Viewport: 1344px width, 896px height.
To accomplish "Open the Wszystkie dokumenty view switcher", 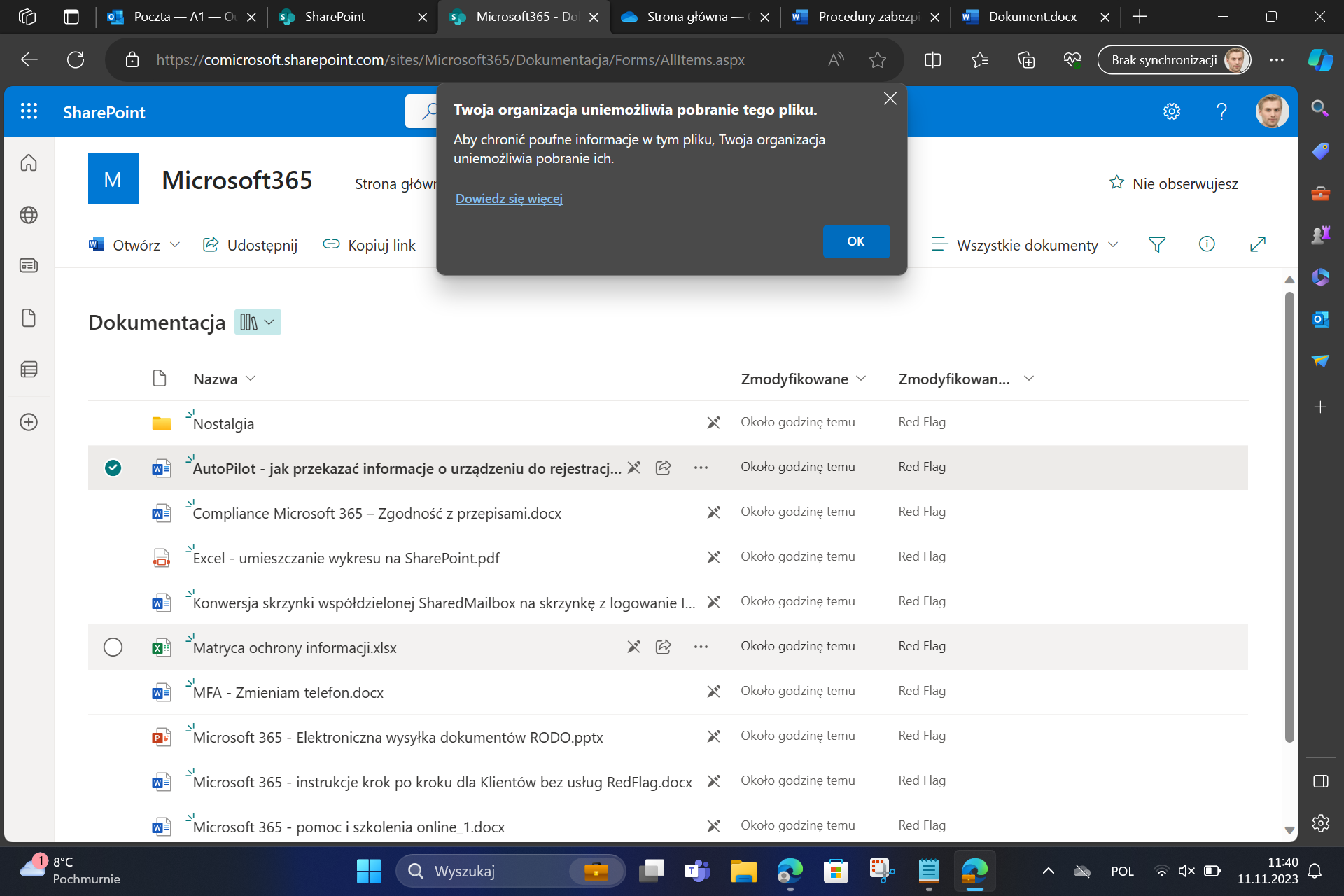I will pyautogui.click(x=1025, y=245).
